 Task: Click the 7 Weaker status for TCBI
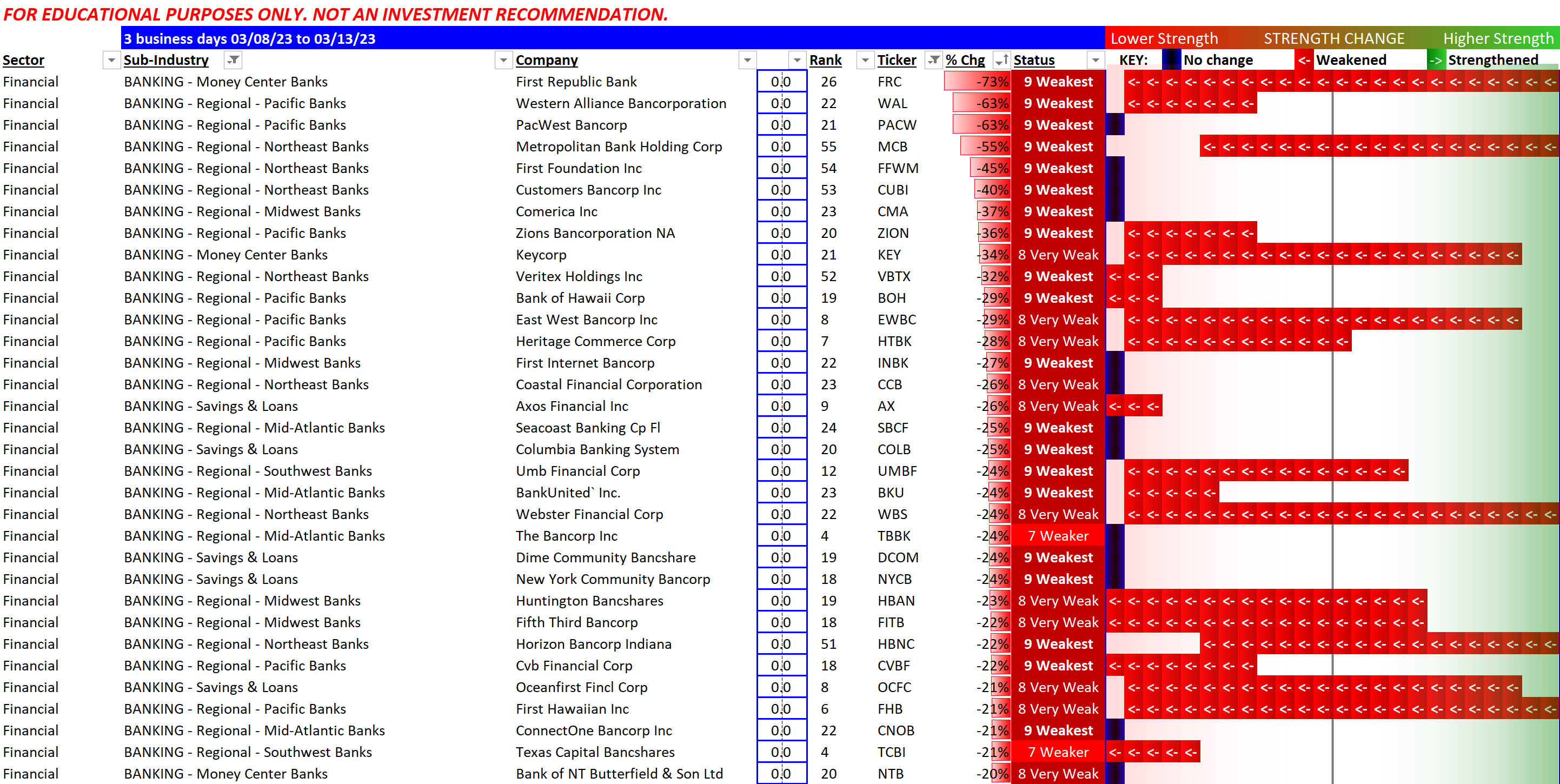[1057, 752]
